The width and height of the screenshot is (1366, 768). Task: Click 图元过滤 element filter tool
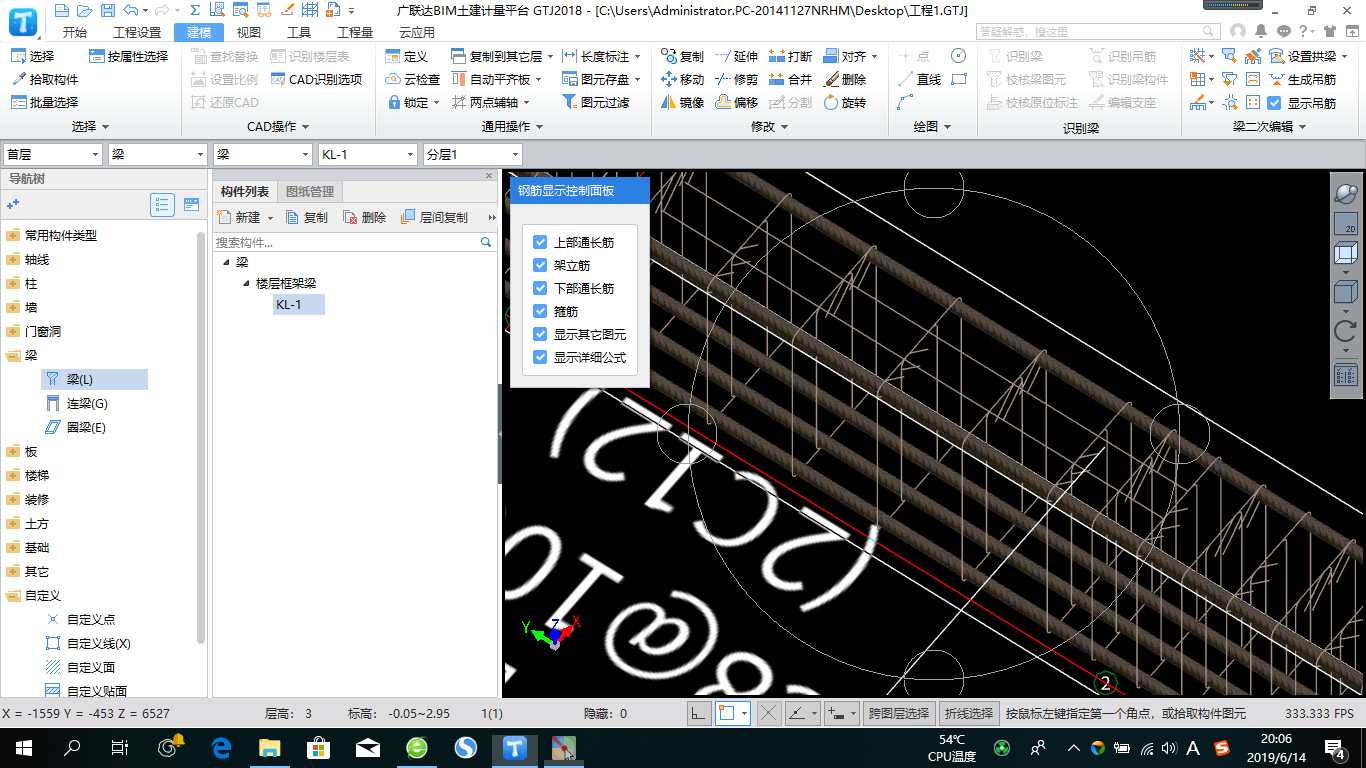pyautogui.click(x=596, y=103)
